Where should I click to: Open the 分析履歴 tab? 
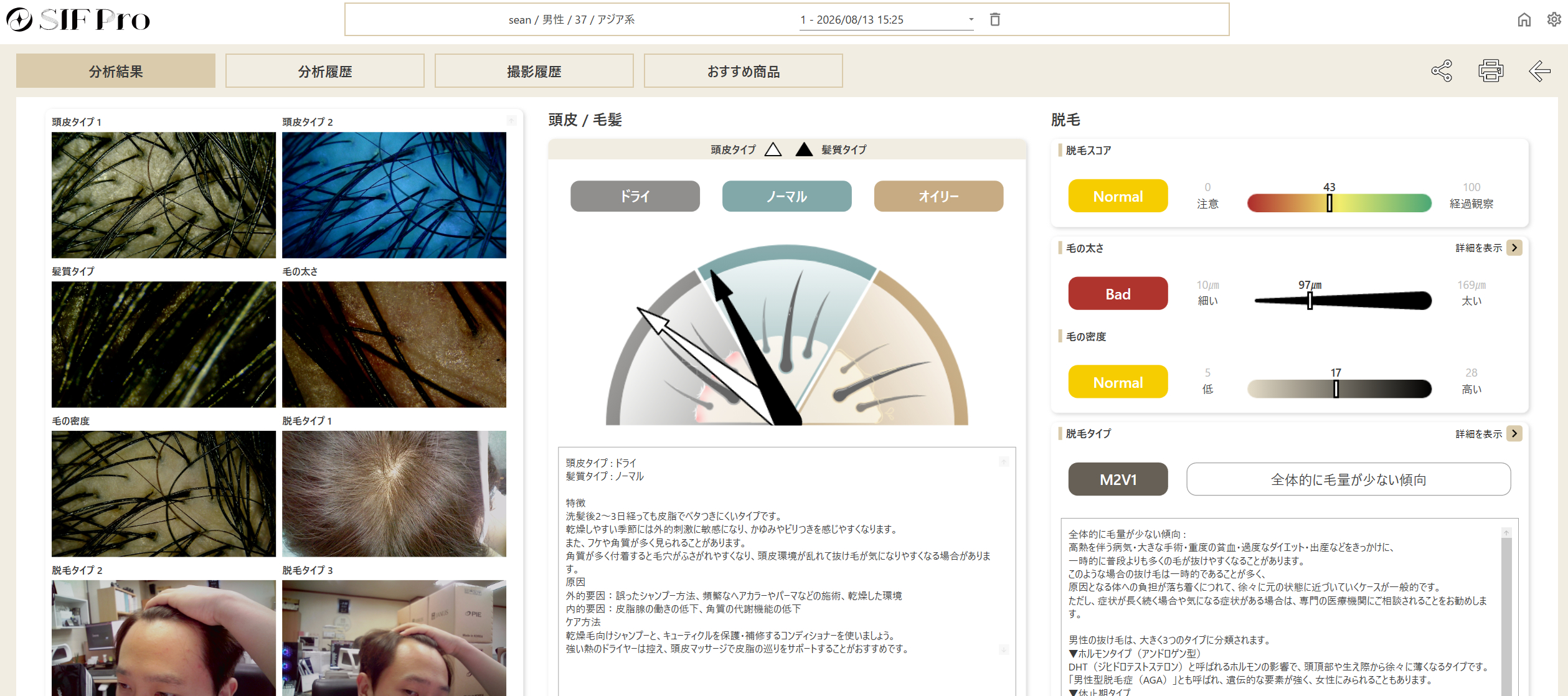[x=325, y=71]
